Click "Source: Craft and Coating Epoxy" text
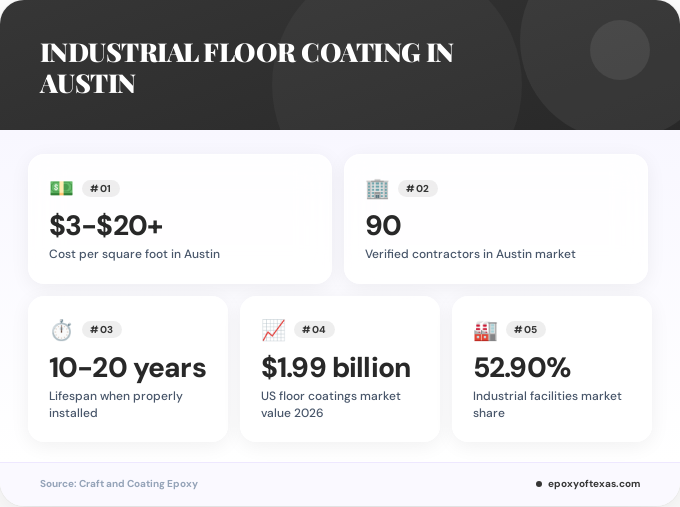The width and height of the screenshot is (680, 507). pyautogui.click(x=119, y=484)
